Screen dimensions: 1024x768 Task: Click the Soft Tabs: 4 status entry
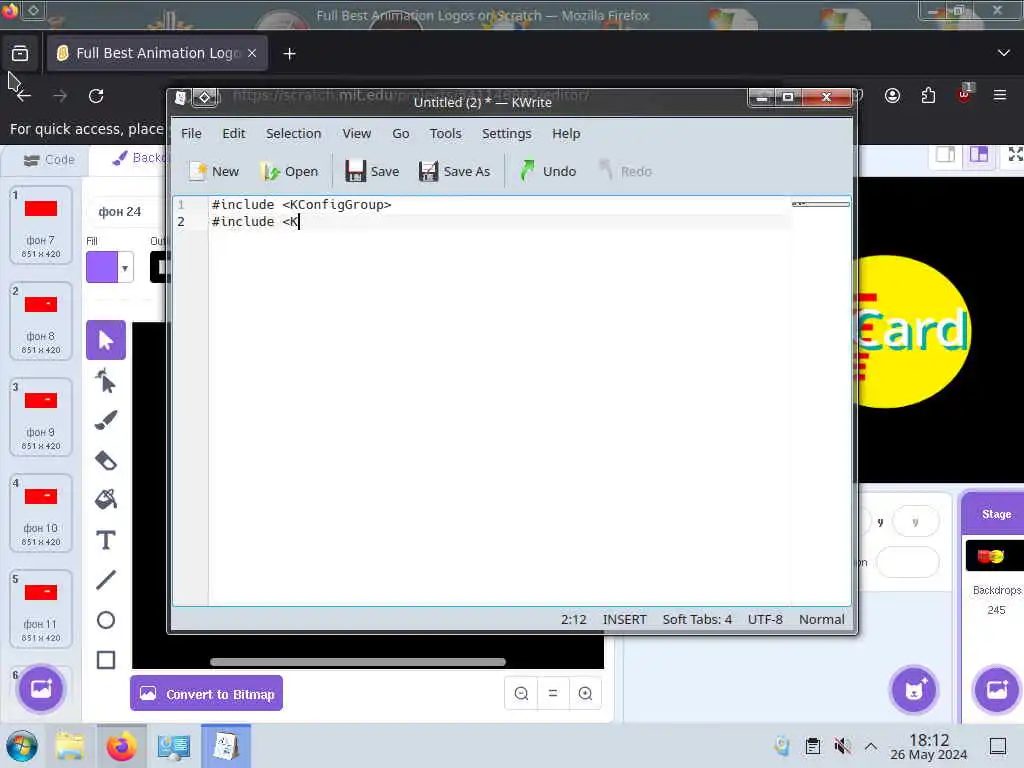(697, 619)
